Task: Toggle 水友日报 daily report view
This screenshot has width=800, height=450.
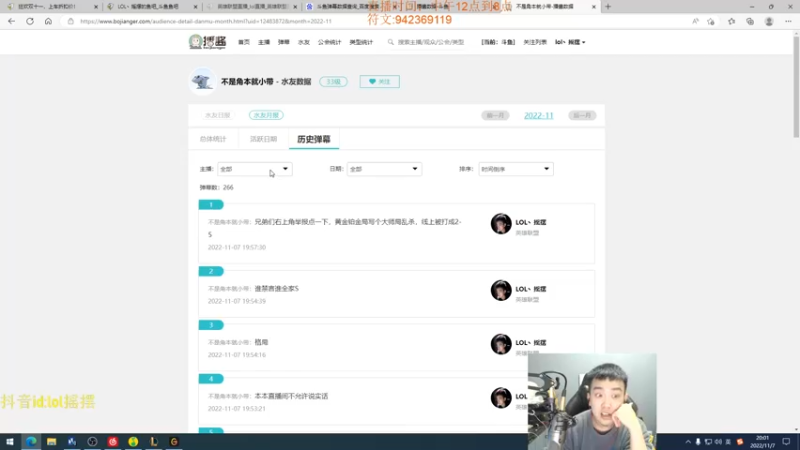Action: coord(218,115)
